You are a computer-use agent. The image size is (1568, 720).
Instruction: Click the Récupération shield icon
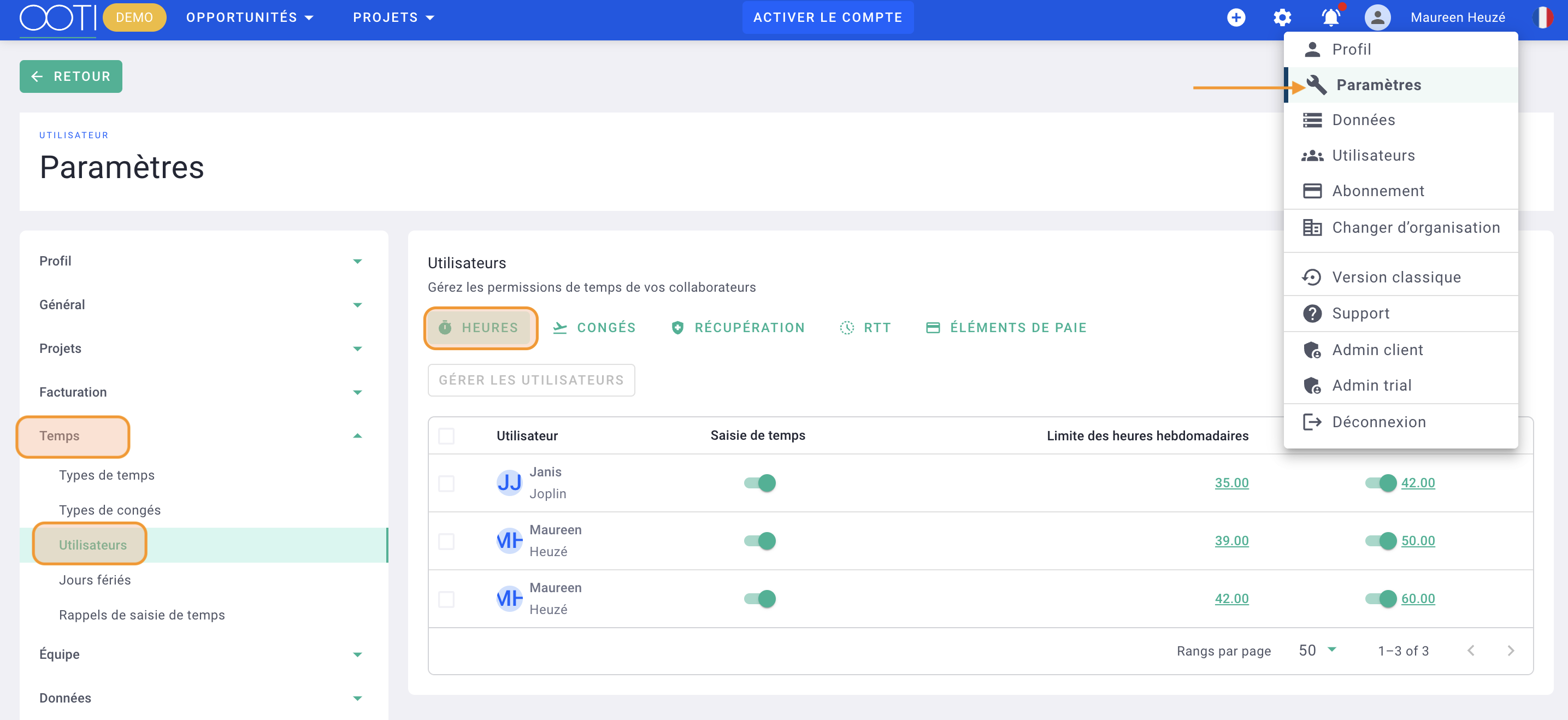pos(677,327)
